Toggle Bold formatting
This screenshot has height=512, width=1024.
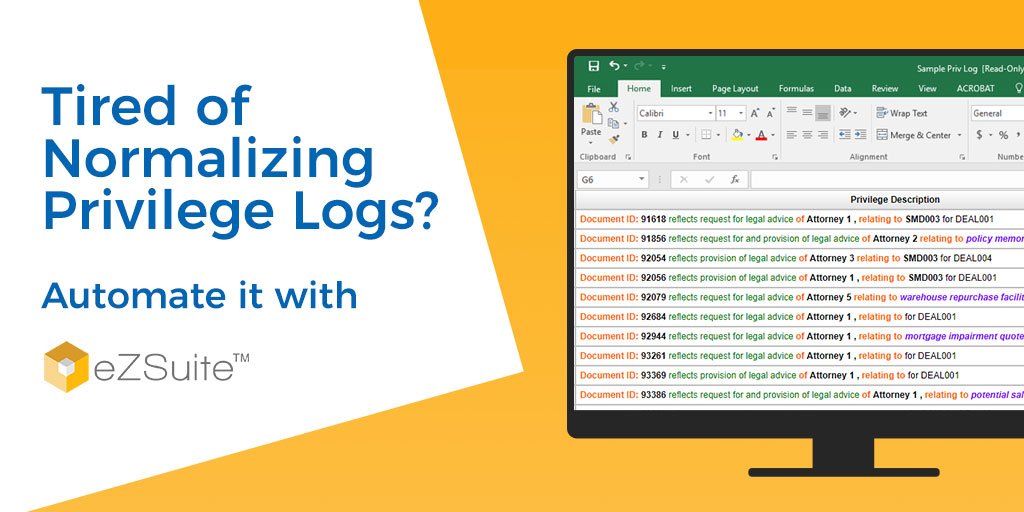[644, 135]
